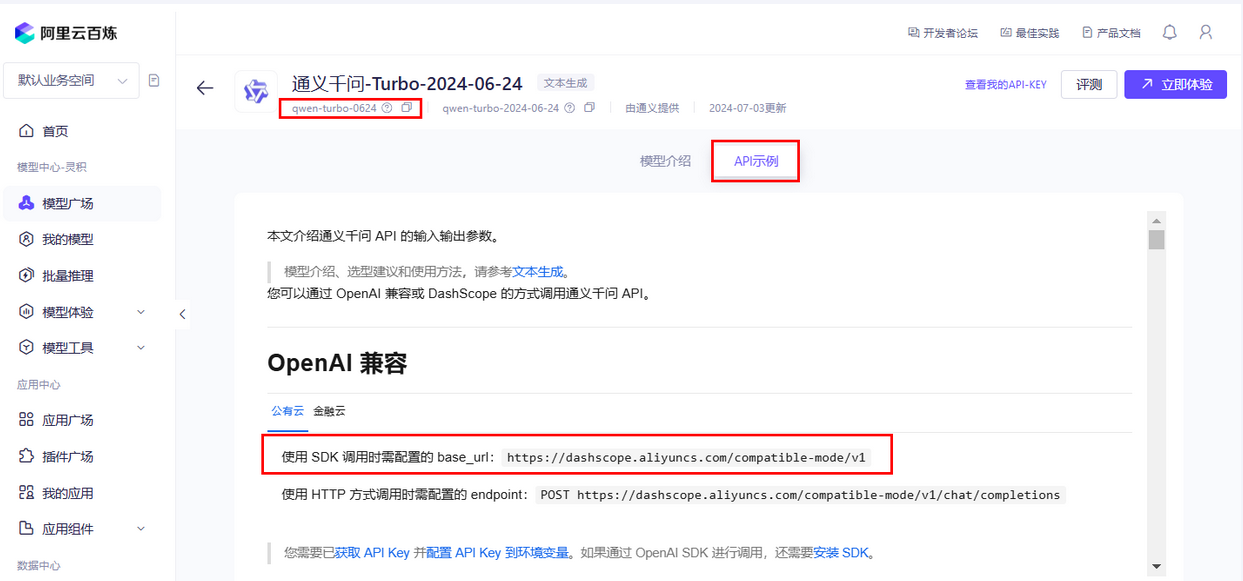Open the 安装 SDK link
This screenshot has width=1243, height=581.
click(x=840, y=552)
